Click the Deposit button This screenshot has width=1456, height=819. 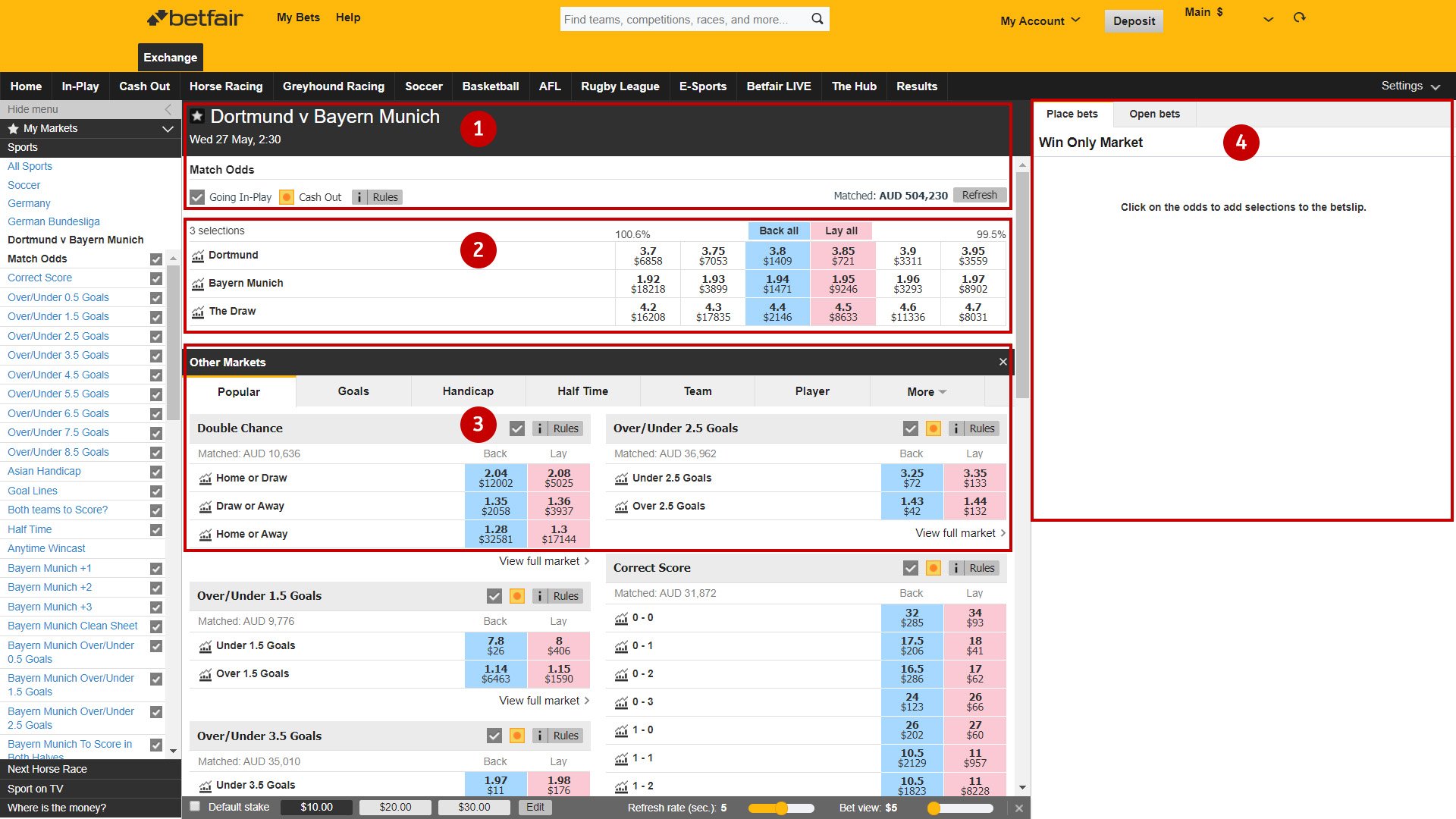[1133, 21]
